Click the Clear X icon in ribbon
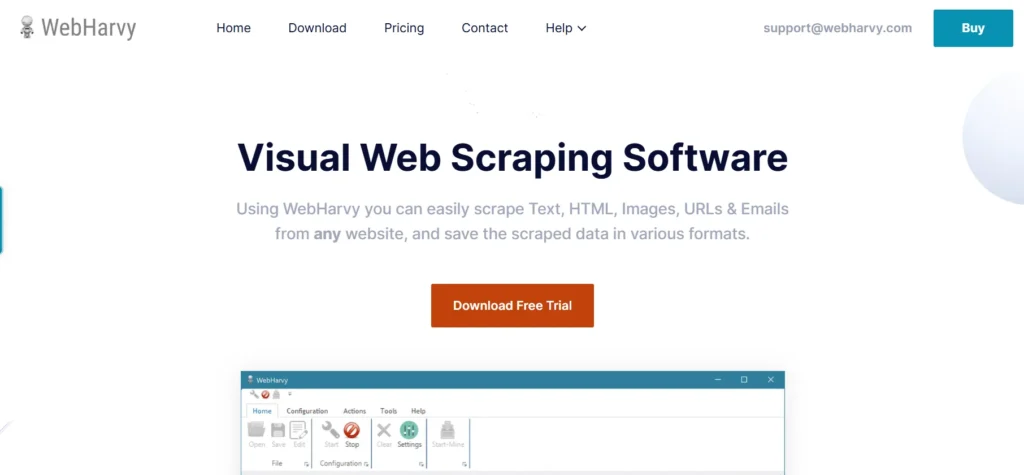This screenshot has height=475, width=1024. point(384,430)
